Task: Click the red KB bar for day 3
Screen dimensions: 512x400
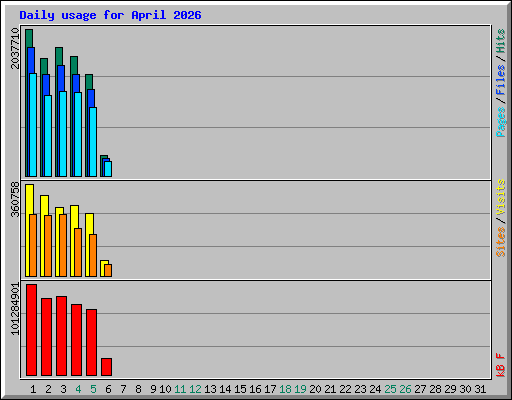Action: tap(61, 336)
